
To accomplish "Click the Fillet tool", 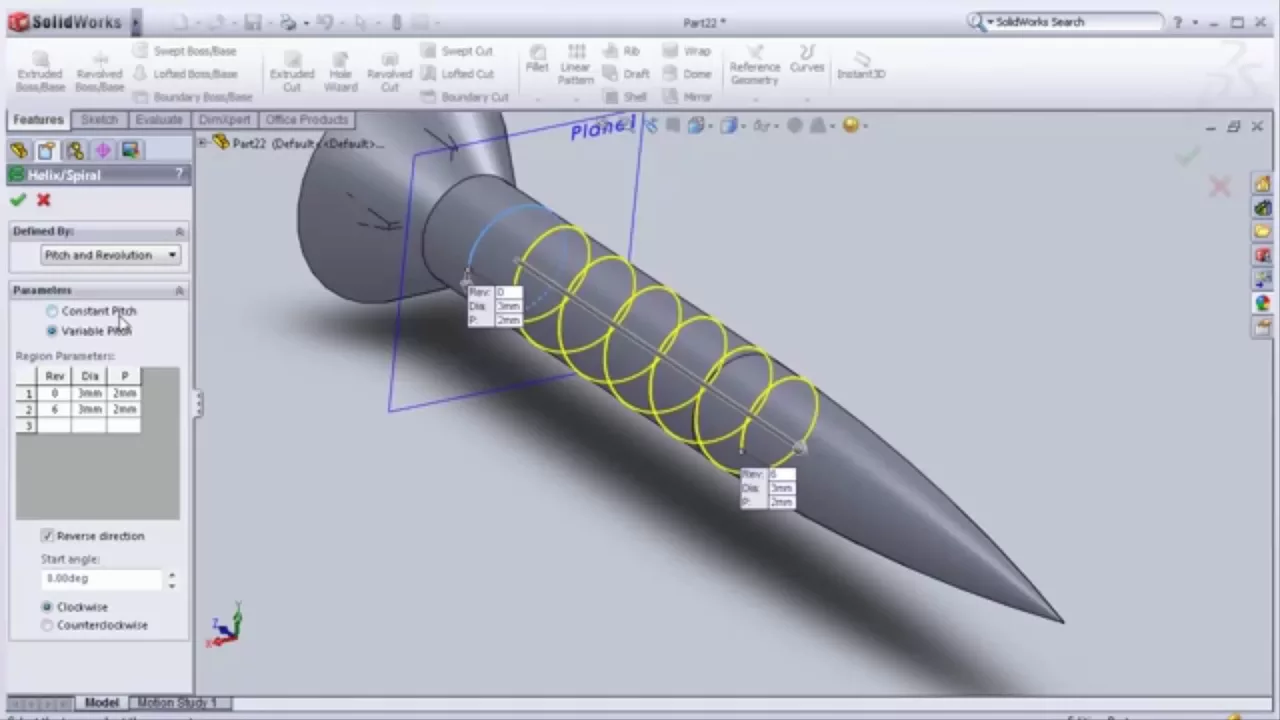I will pos(537,60).
